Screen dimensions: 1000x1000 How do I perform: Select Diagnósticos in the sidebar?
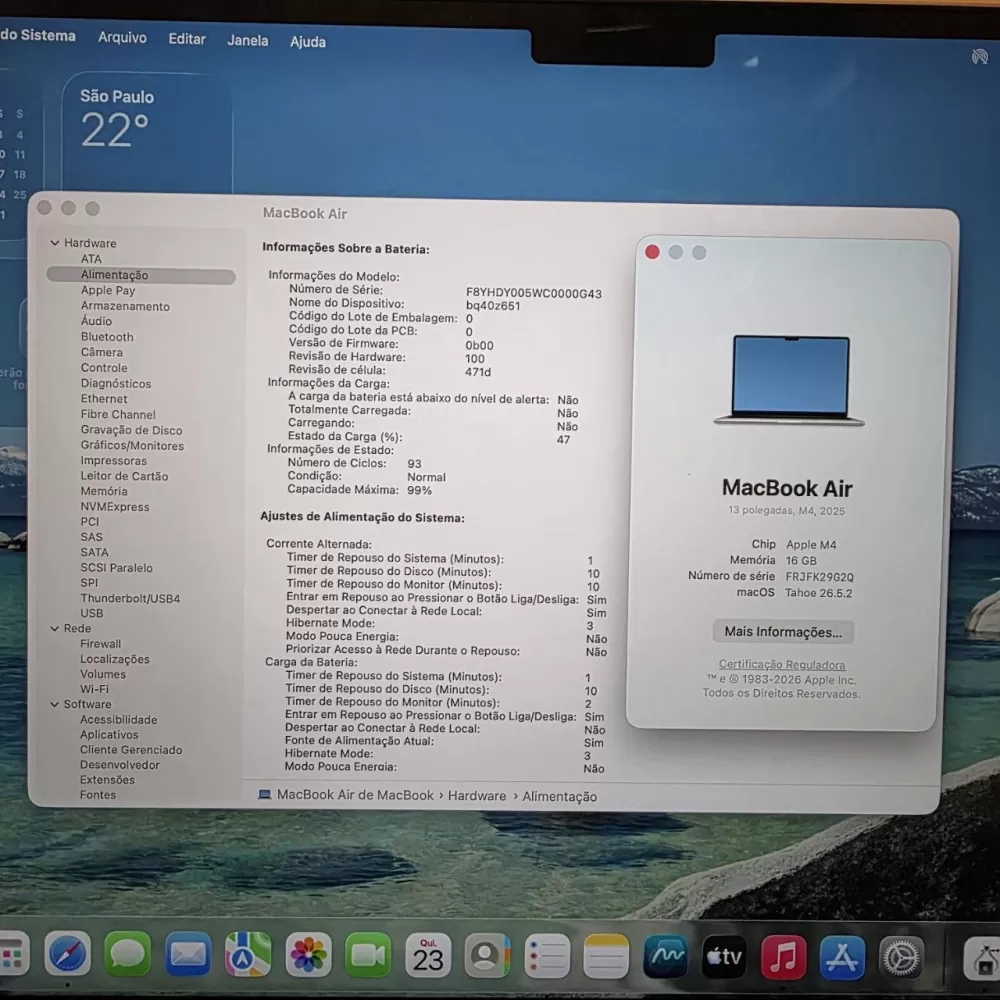pos(115,383)
